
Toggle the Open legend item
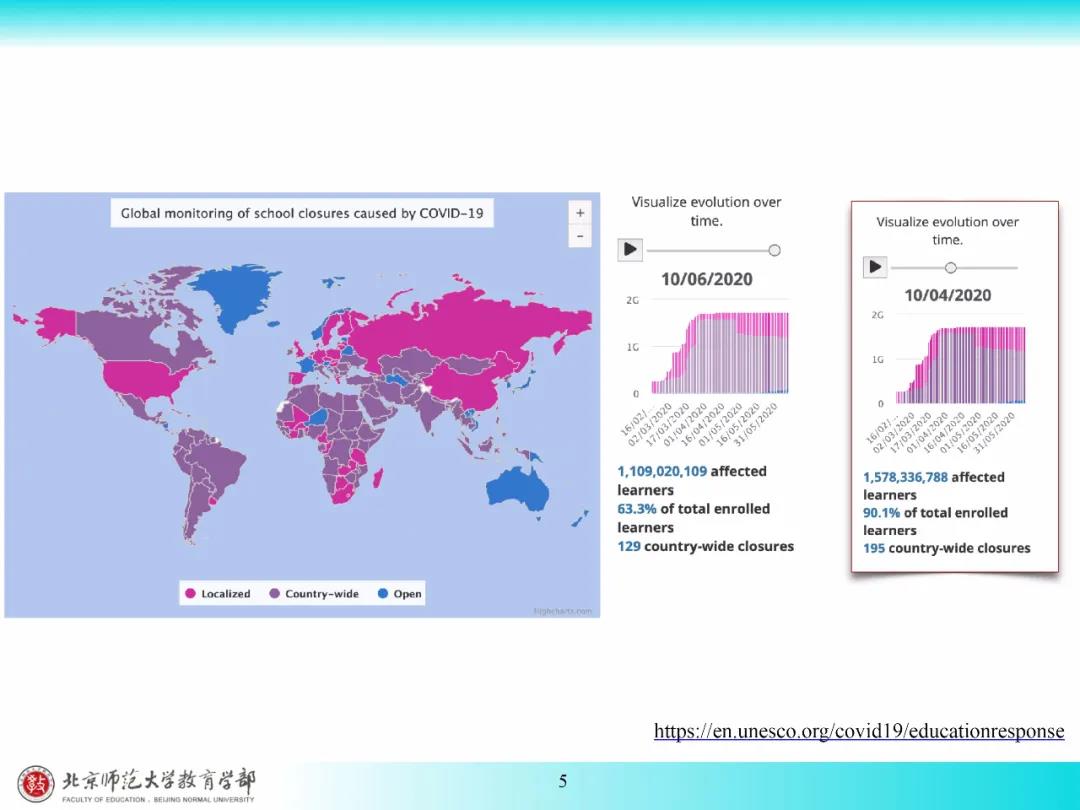[x=399, y=594]
